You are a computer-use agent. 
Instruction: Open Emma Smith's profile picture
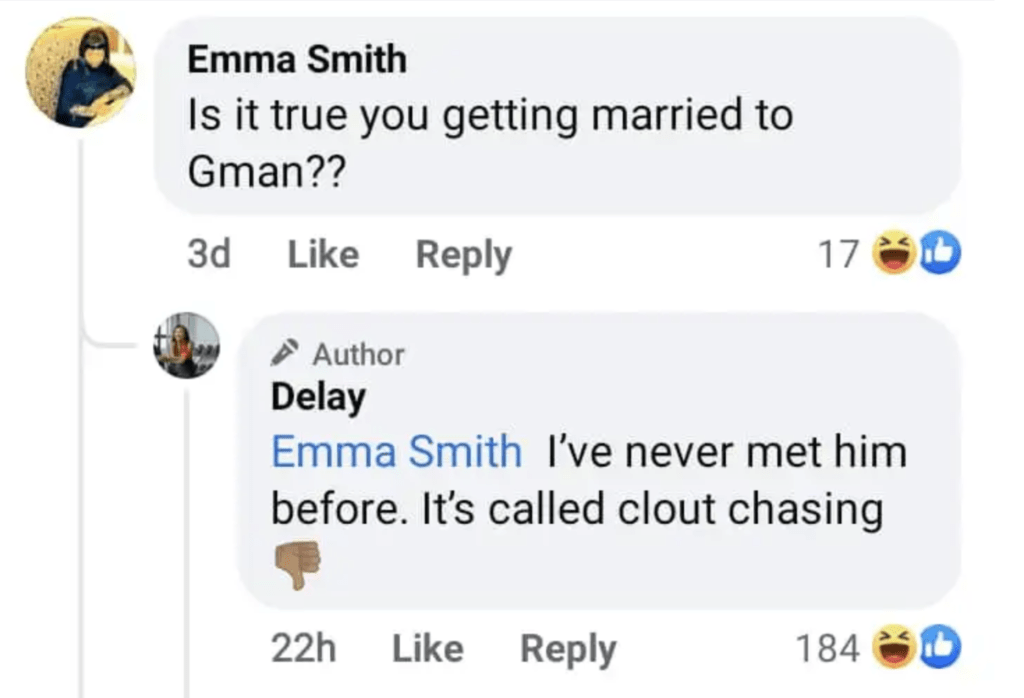[x=81, y=72]
